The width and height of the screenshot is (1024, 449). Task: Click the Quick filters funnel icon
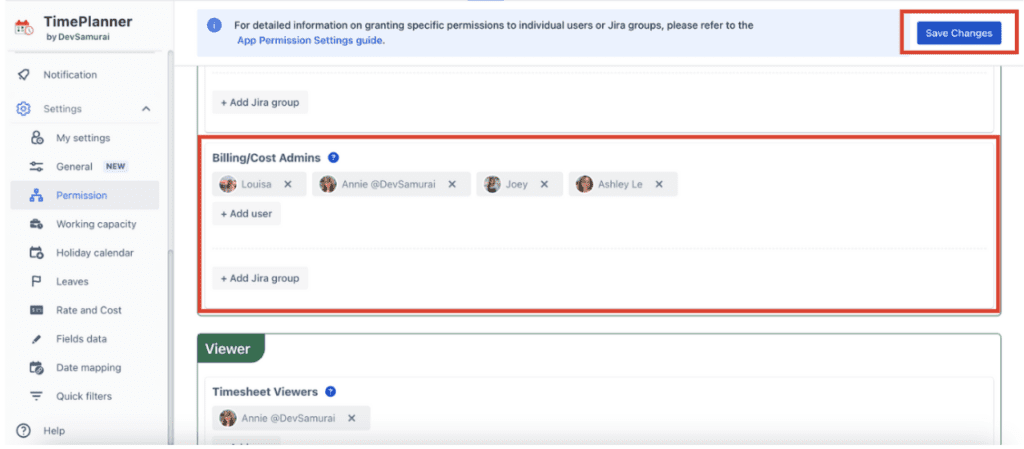37,396
